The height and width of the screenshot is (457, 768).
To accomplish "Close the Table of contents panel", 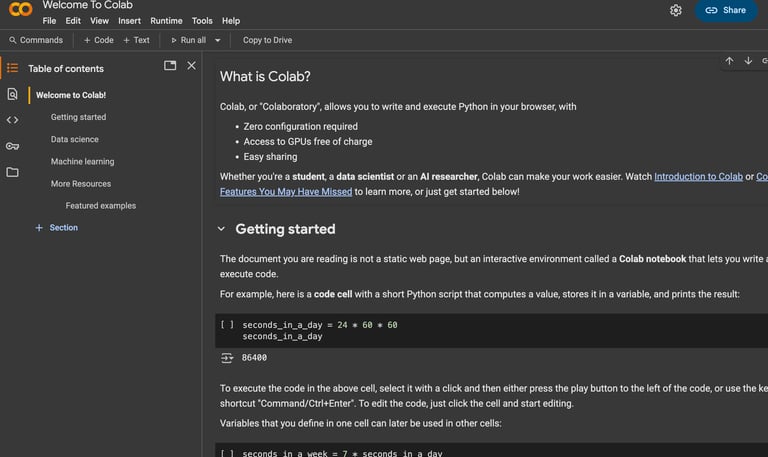I will (191, 66).
